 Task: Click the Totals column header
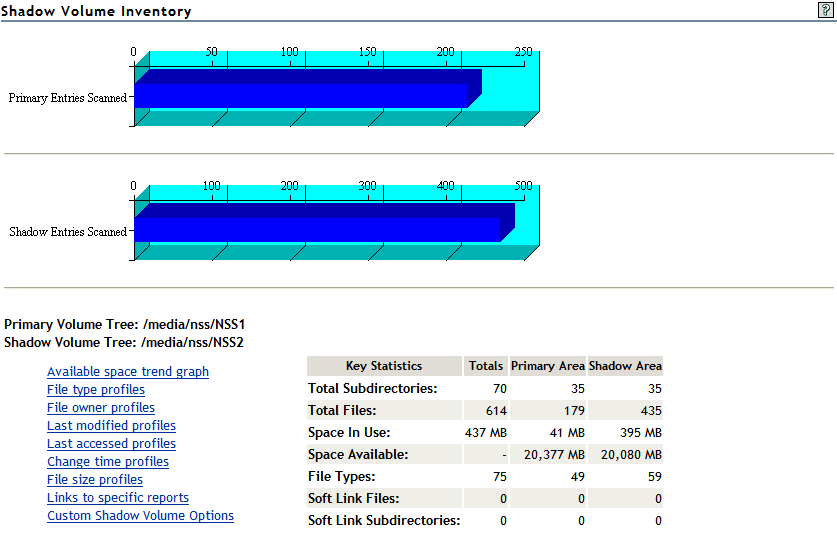486,366
